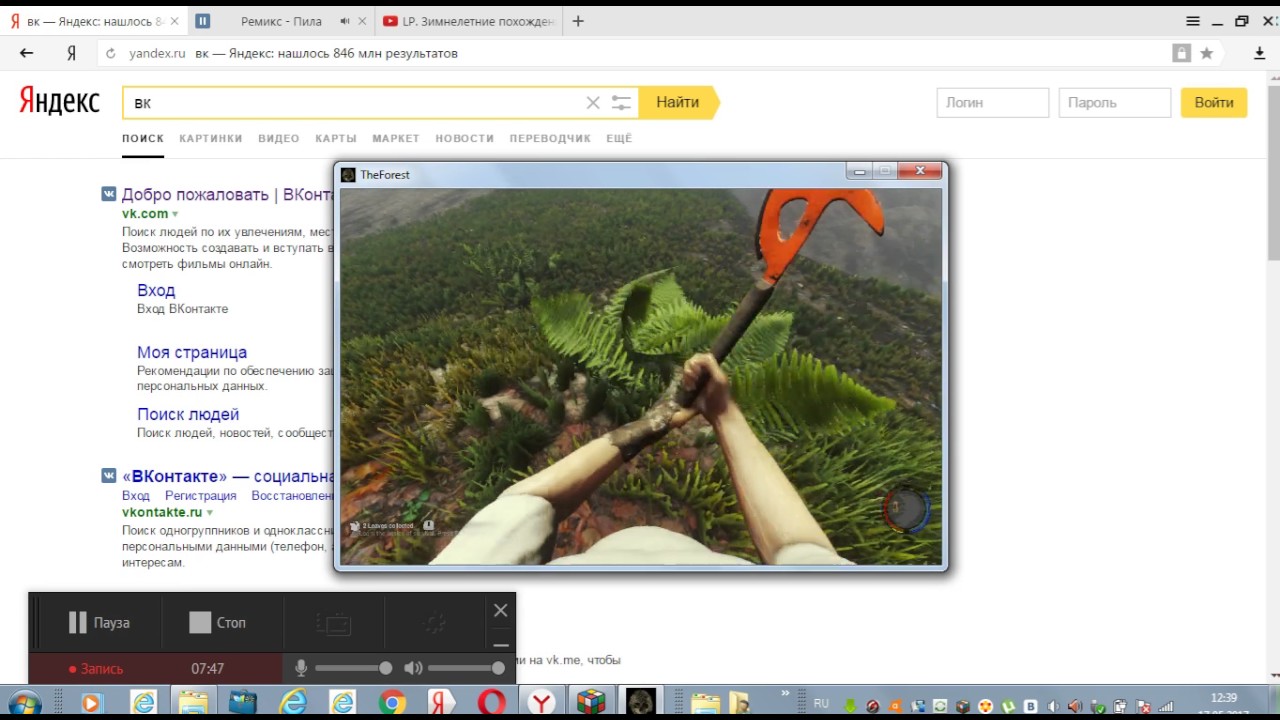The width and height of the screenshot is (1280, 720).
Task: Expand the dropdown arrow next to vkontakte.ru
Action: pyautogui.click(x=210, y=513)
